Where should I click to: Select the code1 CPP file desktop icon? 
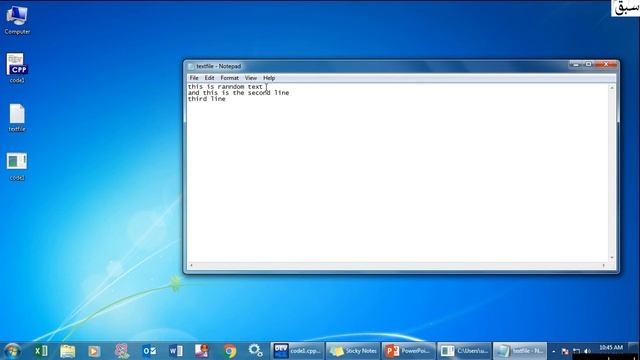point(17,68)
